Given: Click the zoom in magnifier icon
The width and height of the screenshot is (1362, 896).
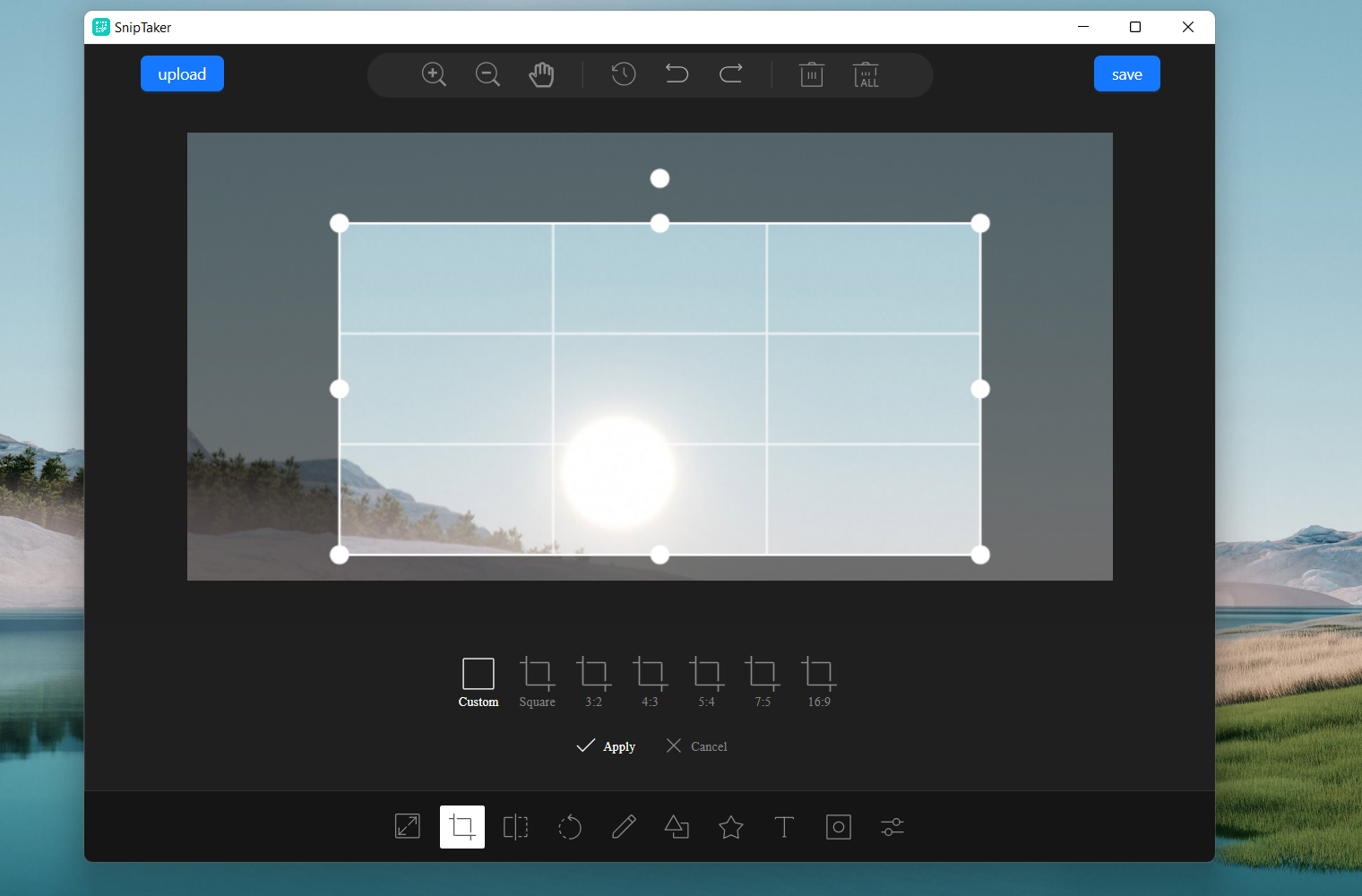Looking at the screenshot, I should (434, 74).
